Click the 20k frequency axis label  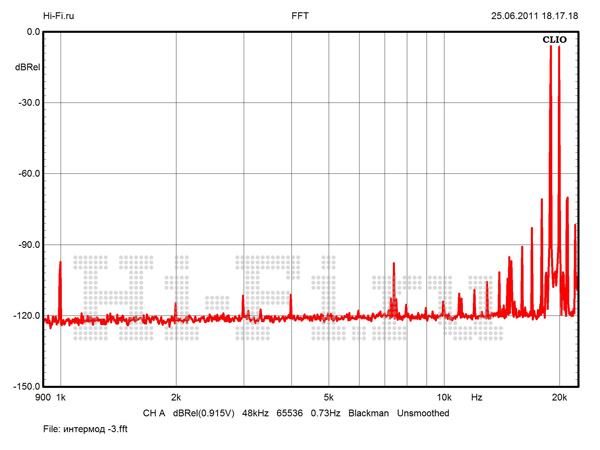tap(559, 397)
